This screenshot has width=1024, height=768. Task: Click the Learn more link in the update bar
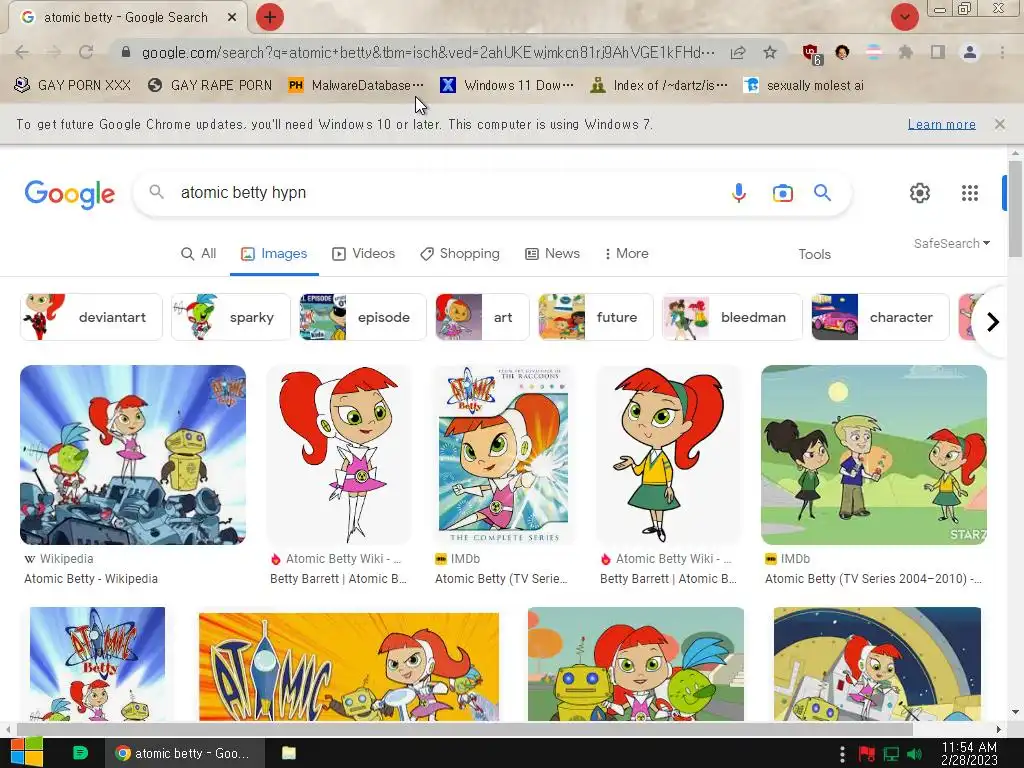[942, 124]
